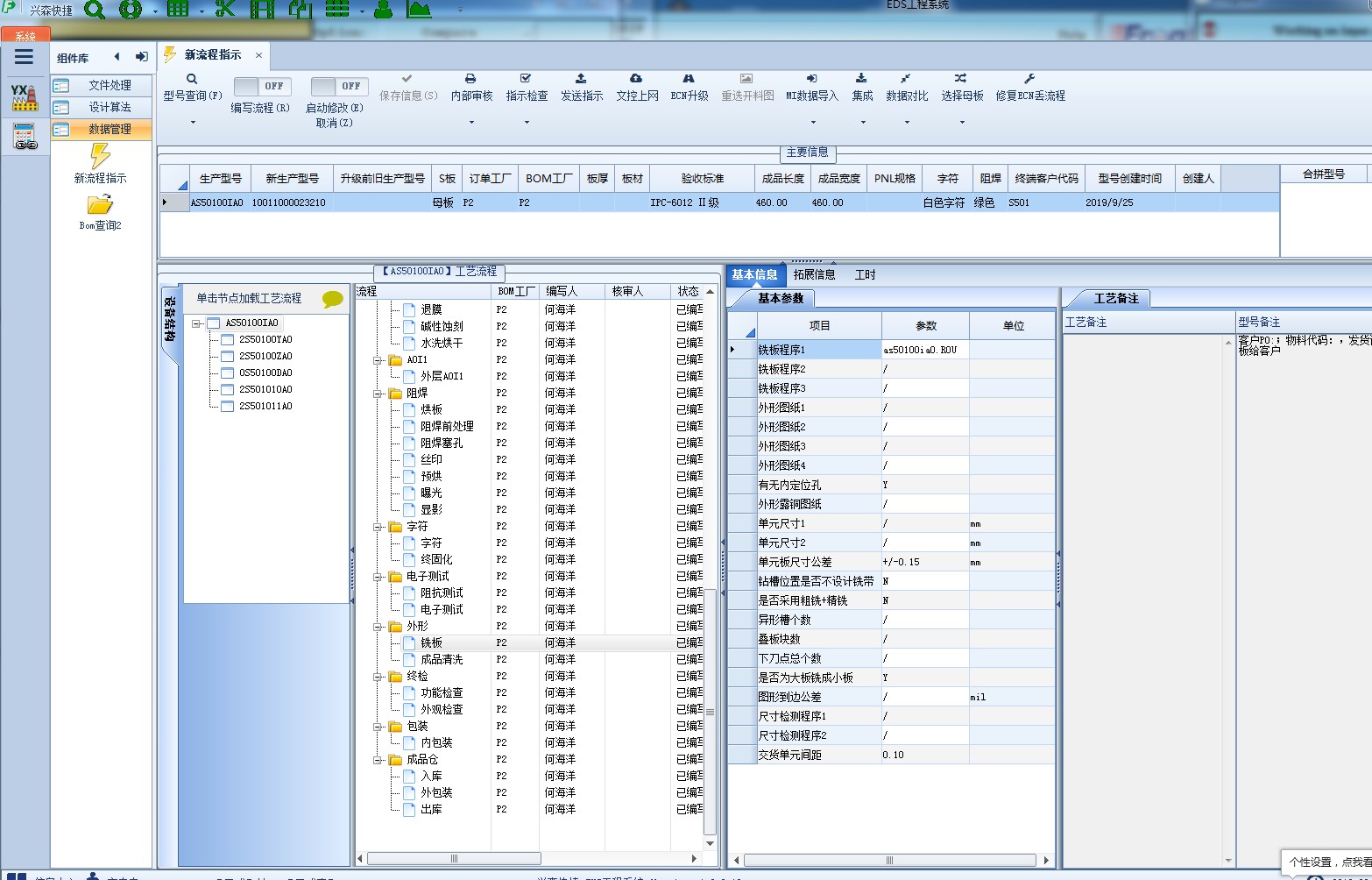Viewport: 1372px width, 880px height.
Task: Click the process list horizontal scrollbar
Action: [x=453, y=859]
